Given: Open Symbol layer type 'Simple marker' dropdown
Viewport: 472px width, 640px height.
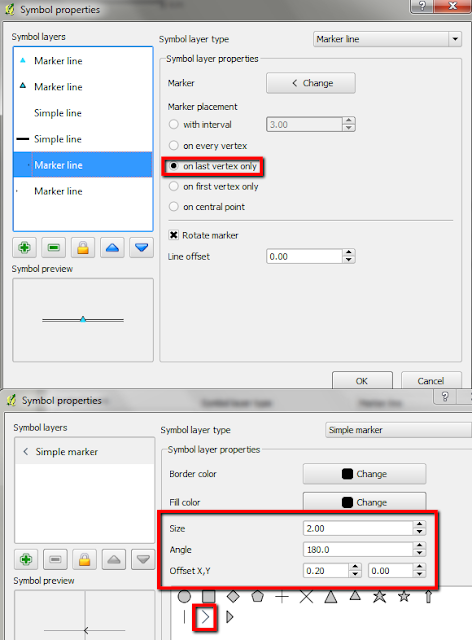Looking at the screenshot, I should 398,430.
